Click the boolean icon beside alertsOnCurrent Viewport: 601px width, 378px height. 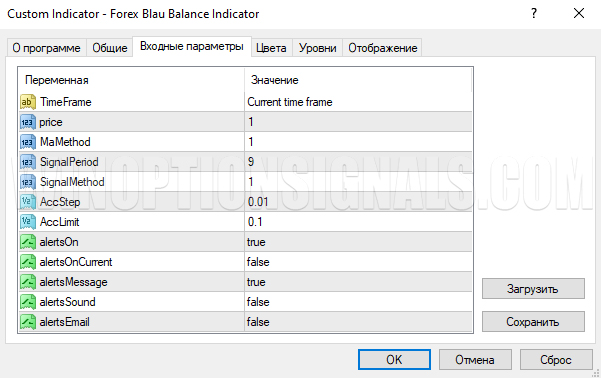(28, 262)
